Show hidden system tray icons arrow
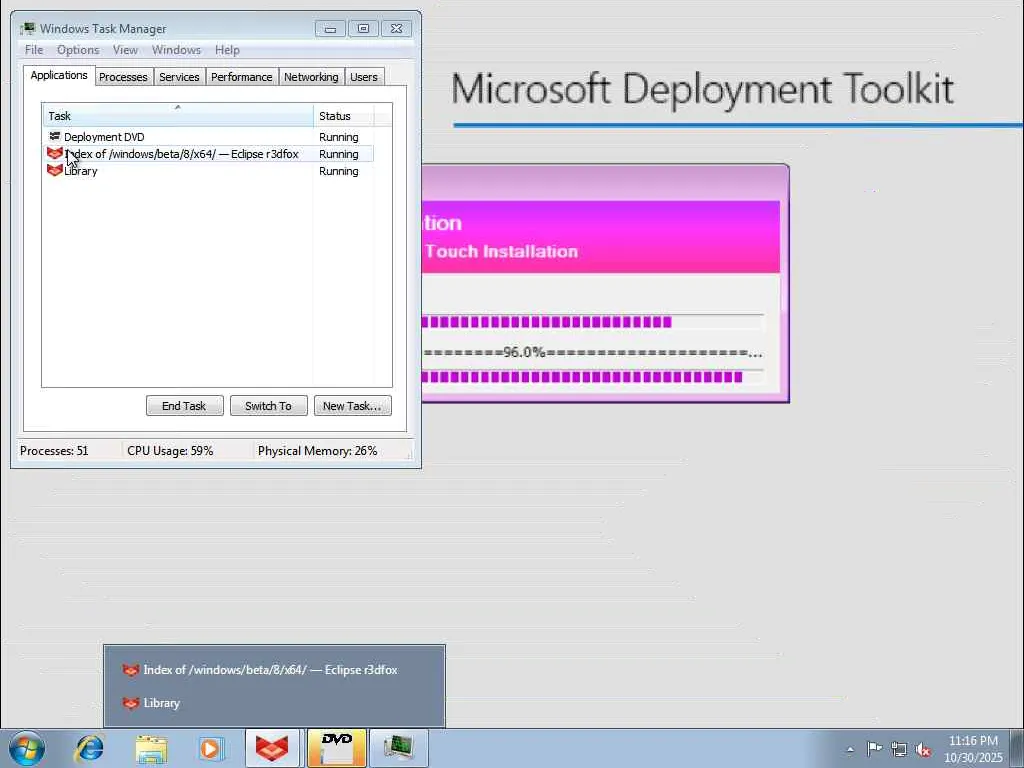The image size is (1024, 768). (x=850, y=750)
